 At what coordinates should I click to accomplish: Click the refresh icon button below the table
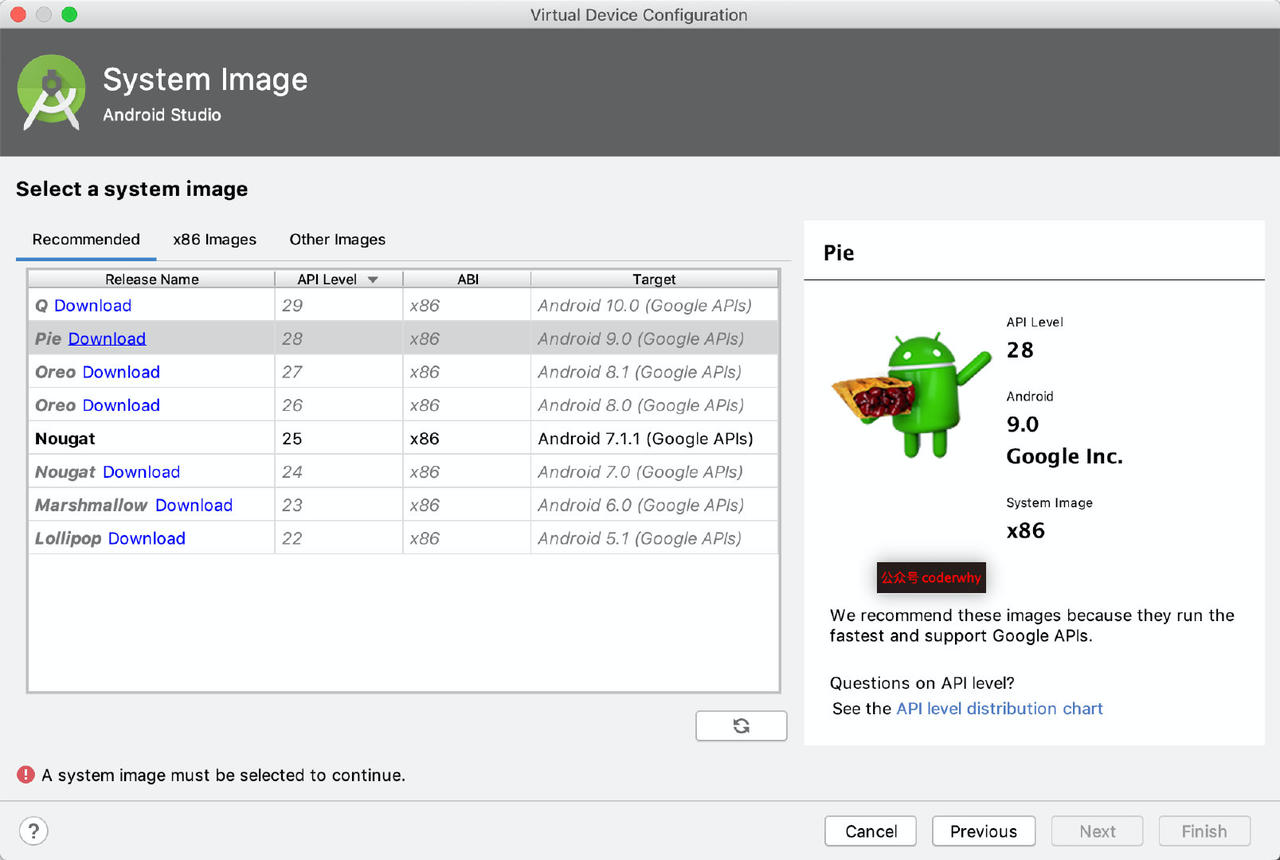click(741, 726)
